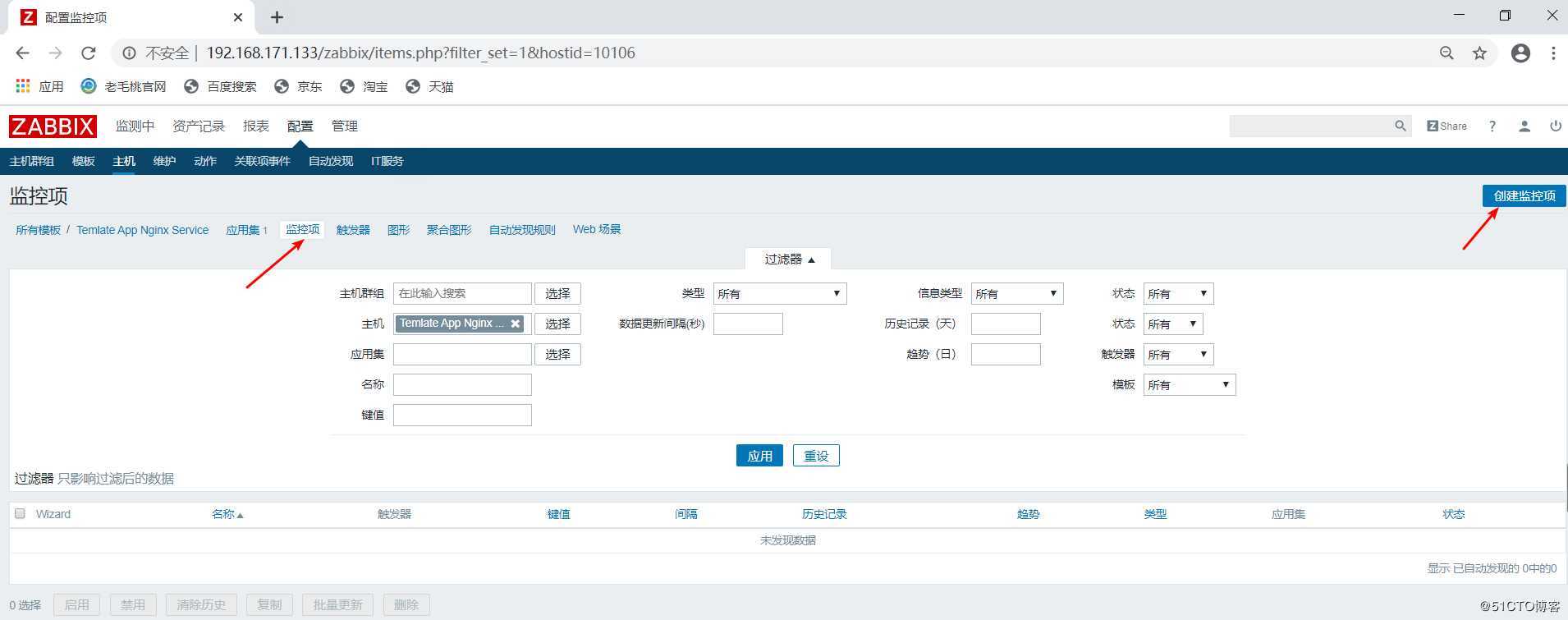Image resolution: width=1568 pixels, height=620 pixels.
Task: Open 配置 top menu
Action: (x=300, y=126)
